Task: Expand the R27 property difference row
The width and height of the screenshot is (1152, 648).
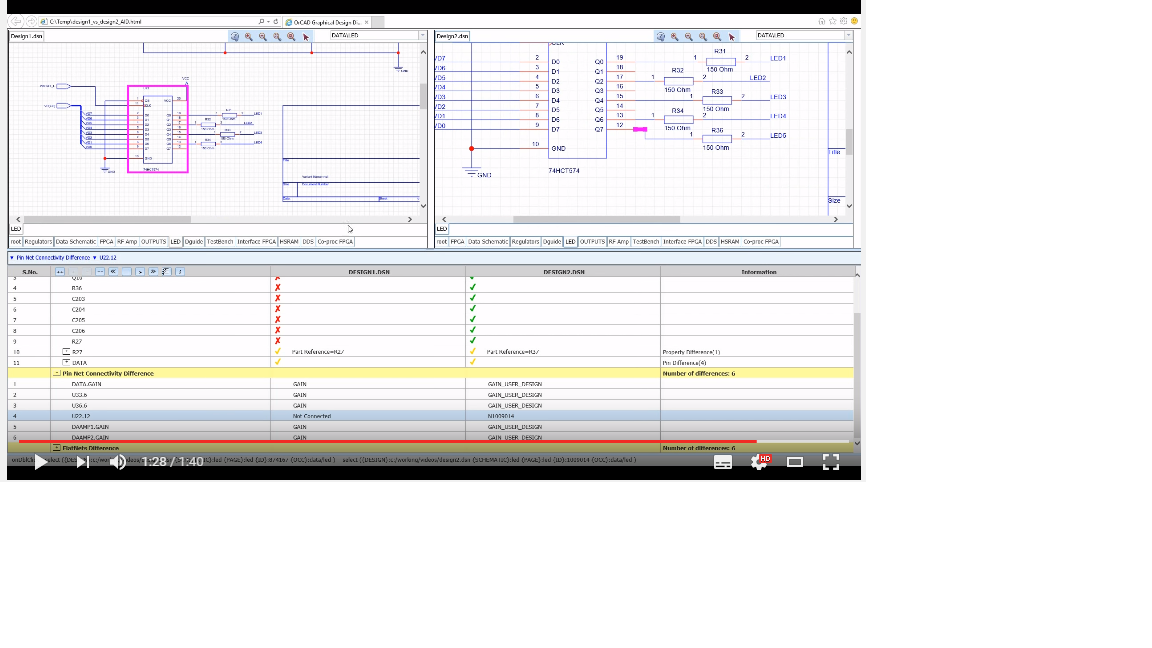Action: point(66,352)
